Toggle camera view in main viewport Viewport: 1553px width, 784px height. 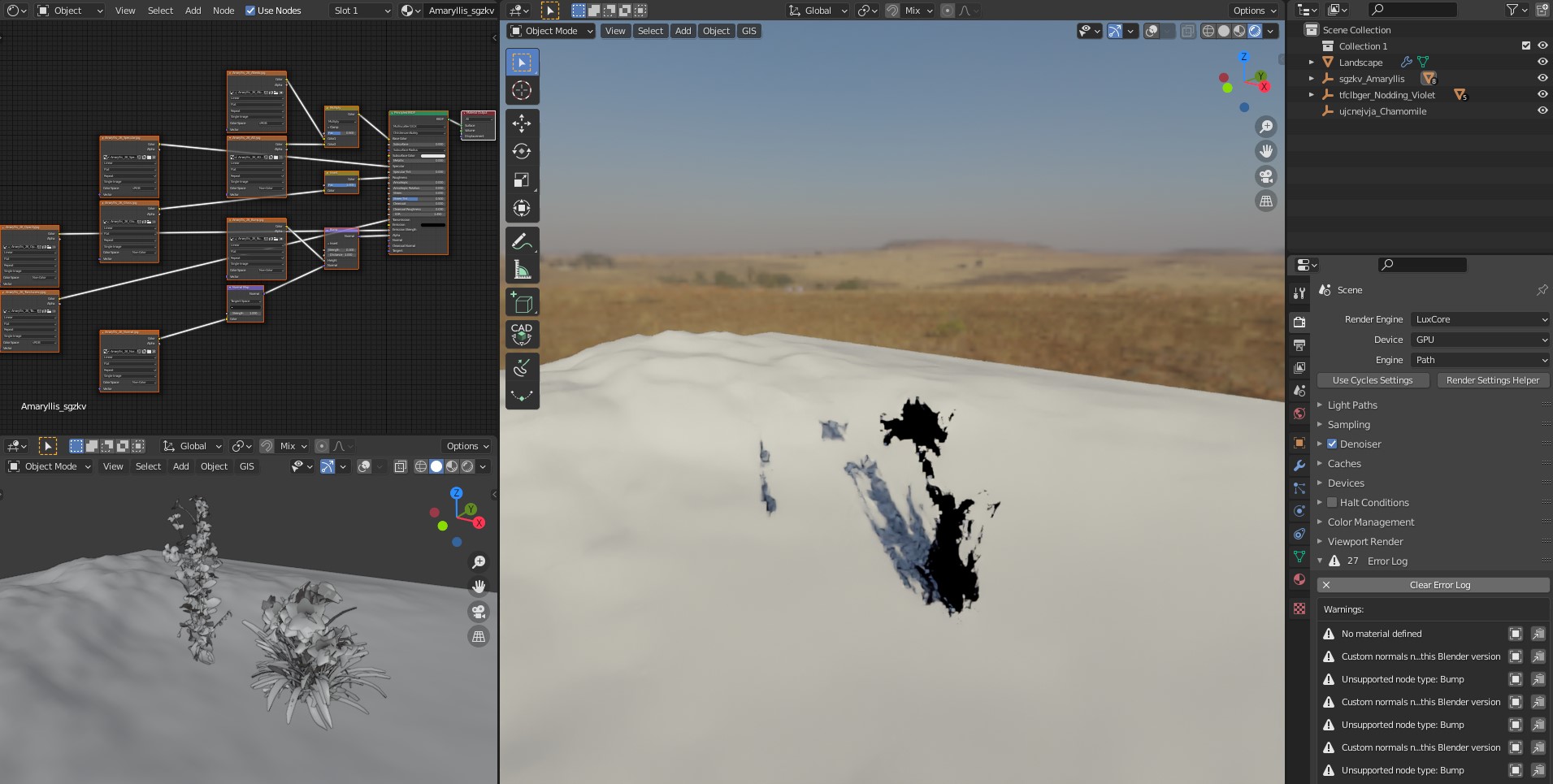pos(1265,176)
